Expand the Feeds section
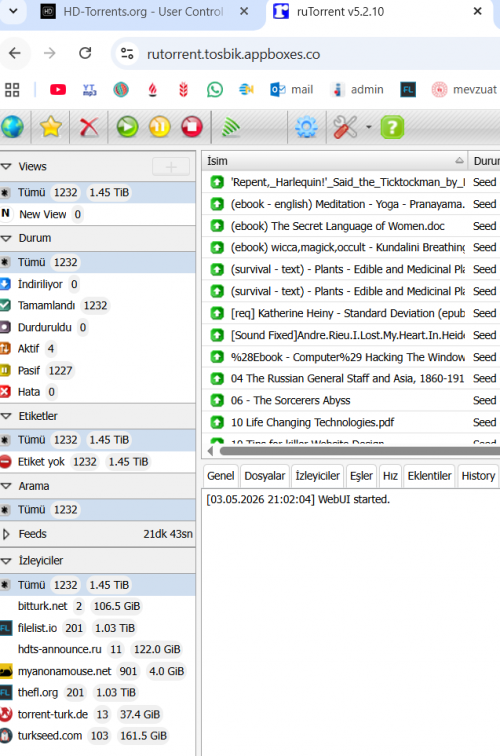Image resolution: width=500 pixels, height=756 pixels. pyautogui.click(x=6, y=534)
